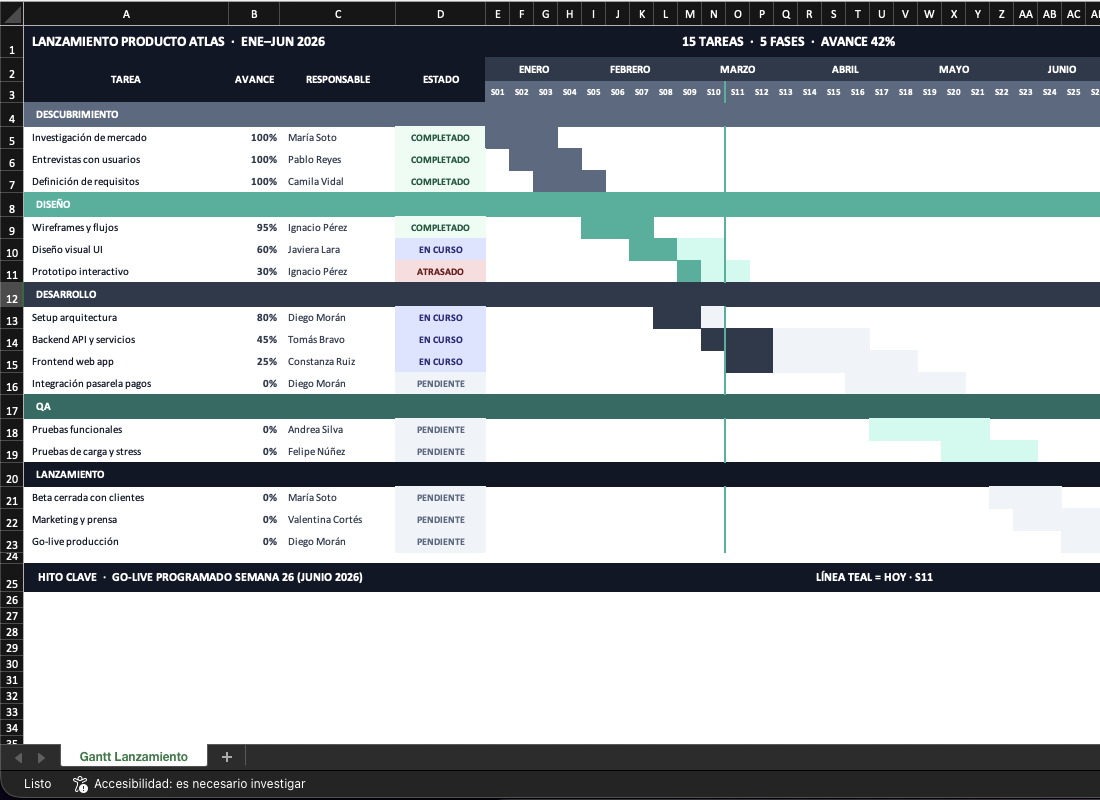Click the RESPONSABLE column heading cell

point(337,79)
